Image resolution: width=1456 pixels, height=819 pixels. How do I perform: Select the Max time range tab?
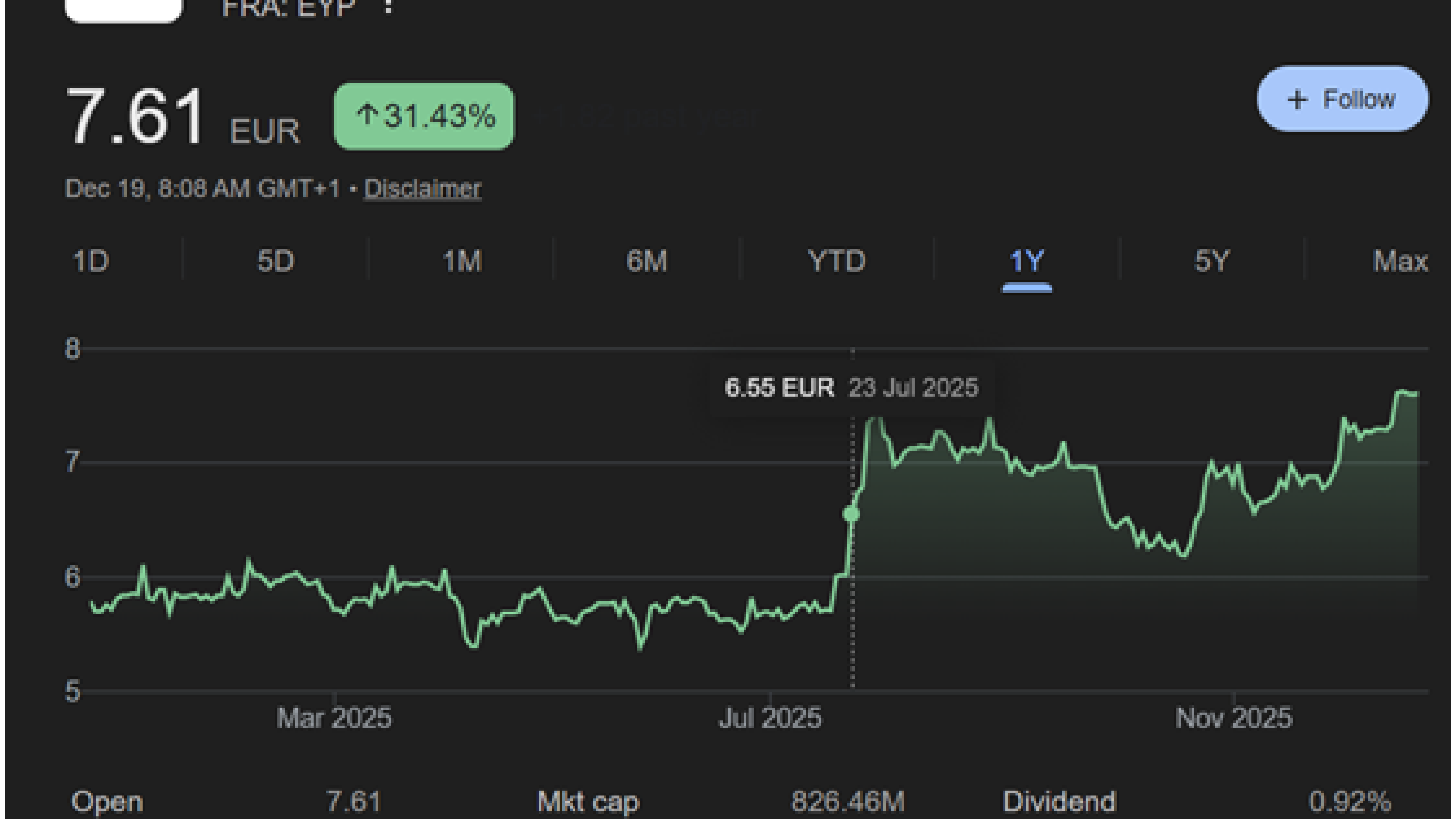pyautogui.click(x=1400, y=261)
